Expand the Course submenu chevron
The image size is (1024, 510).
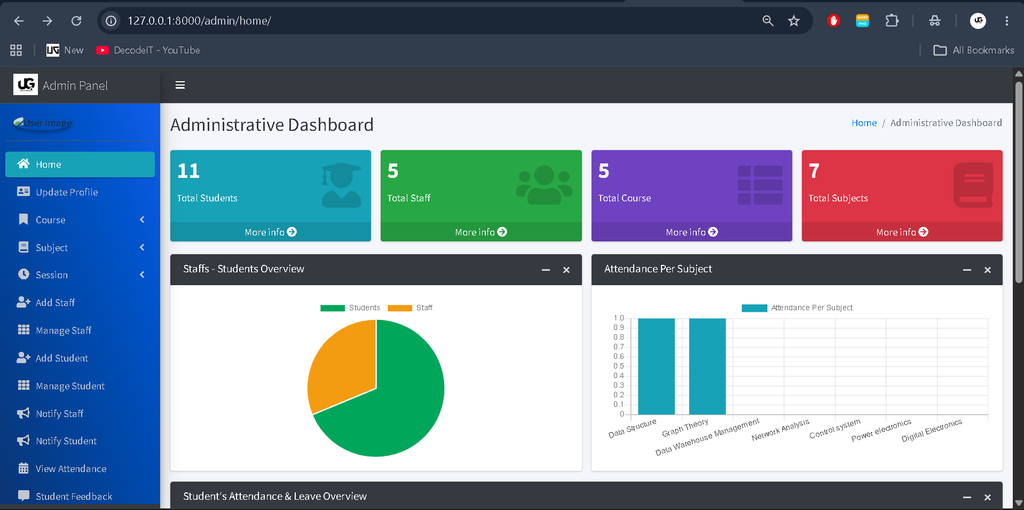pyautogui.click(x=142, y=219)
